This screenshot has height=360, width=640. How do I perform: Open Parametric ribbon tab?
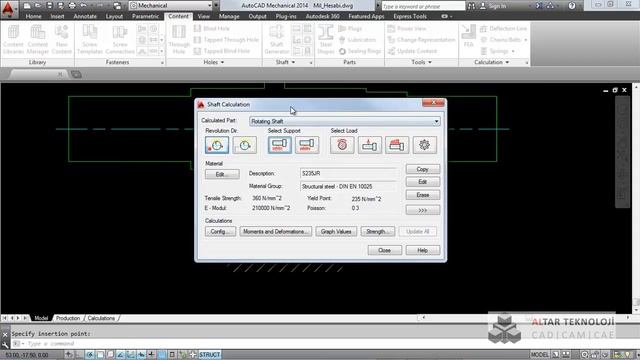145,16
